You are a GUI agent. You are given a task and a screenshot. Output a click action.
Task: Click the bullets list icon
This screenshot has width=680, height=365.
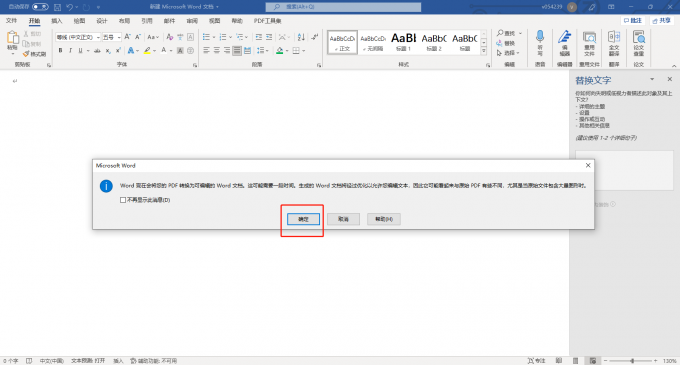(206, 37)
